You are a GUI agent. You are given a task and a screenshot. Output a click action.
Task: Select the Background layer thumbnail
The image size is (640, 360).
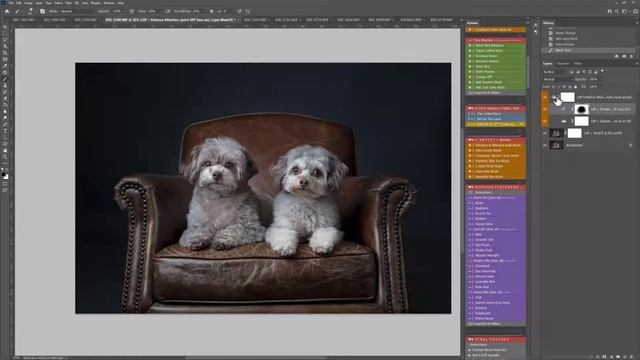[x=556, y=145]
